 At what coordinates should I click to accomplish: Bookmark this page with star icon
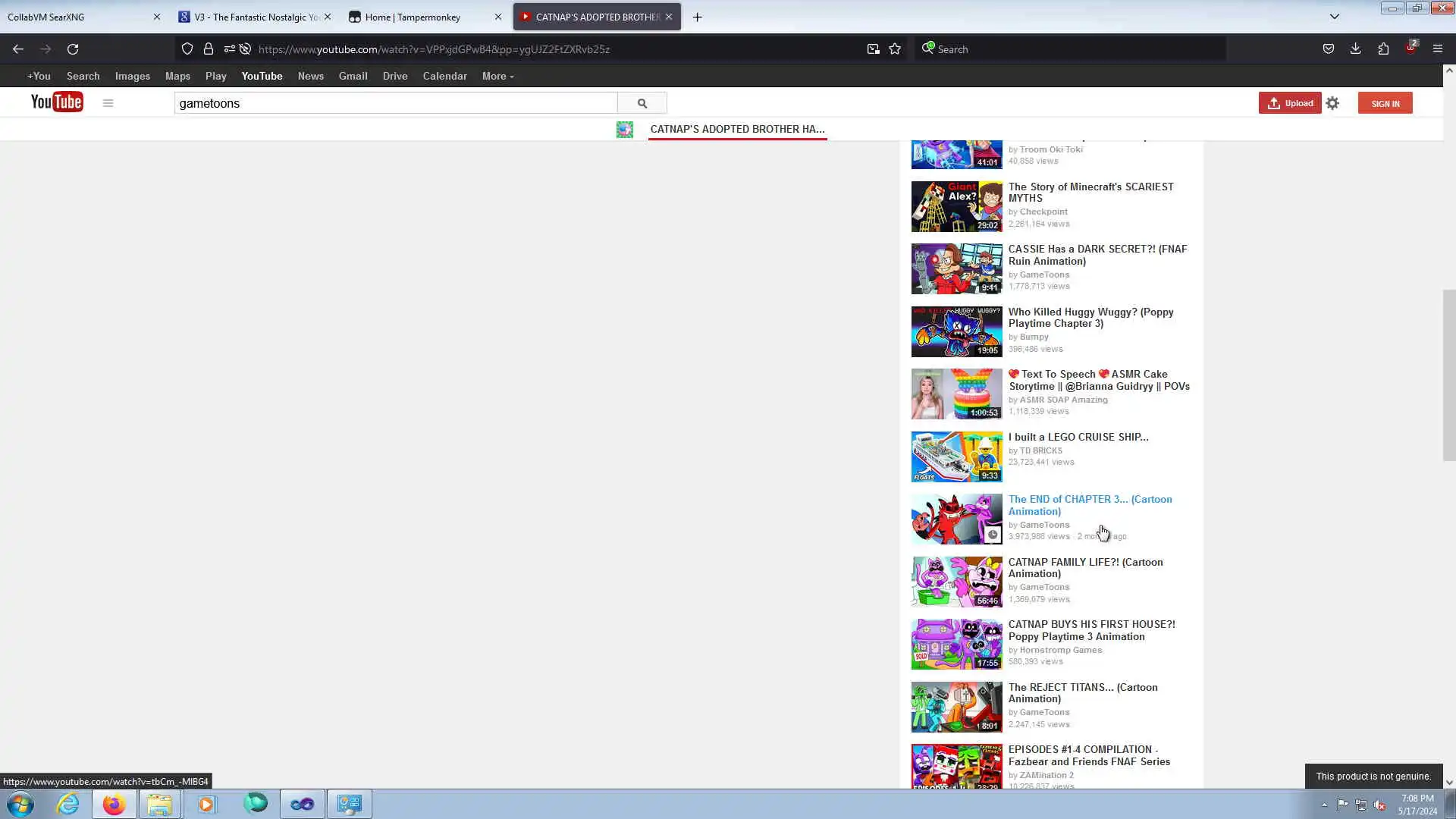pos(895,49)
